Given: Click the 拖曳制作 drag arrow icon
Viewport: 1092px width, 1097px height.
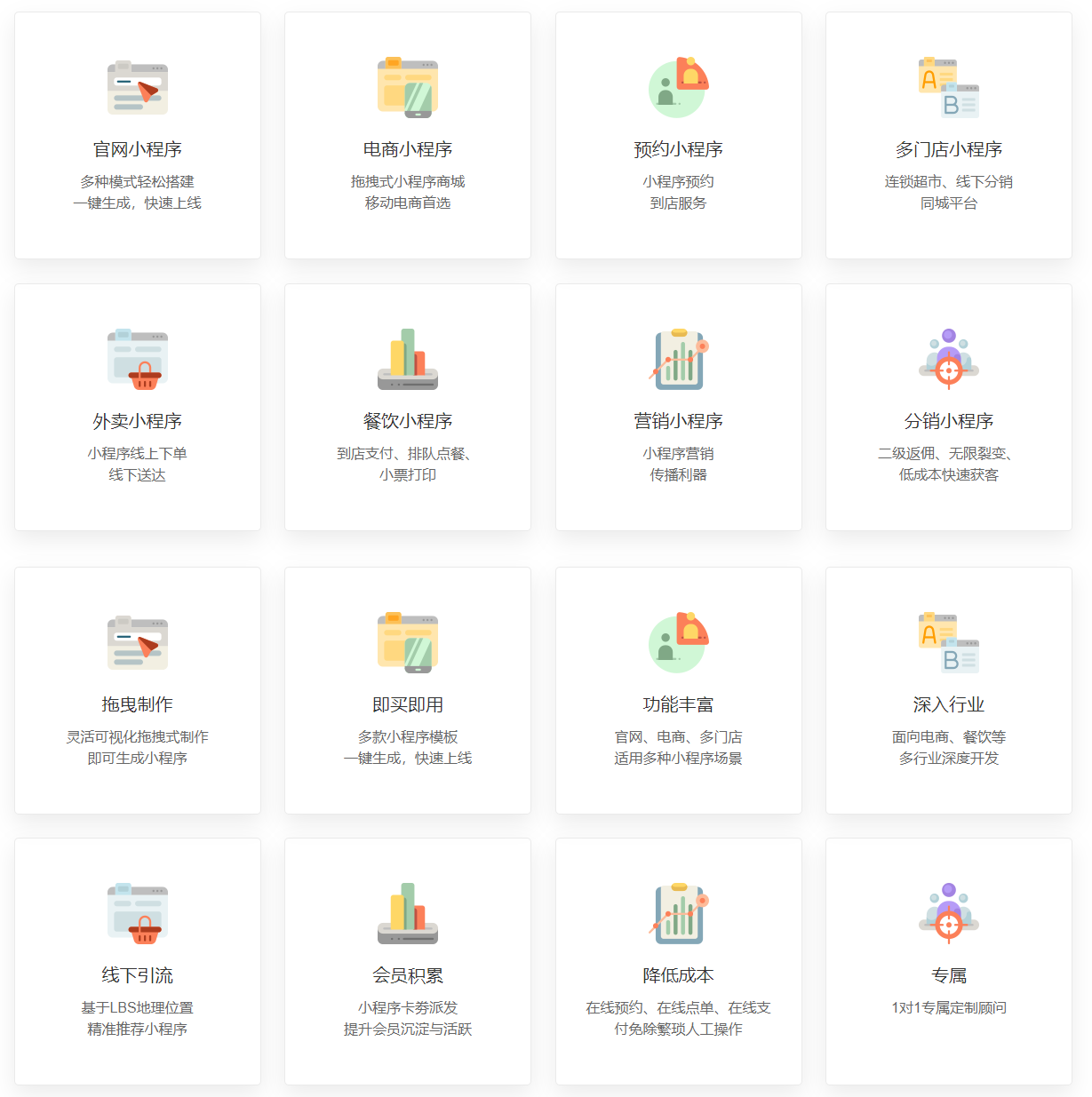Looking at the screenshot, I should pyautogui.click(x=138, y=641).
